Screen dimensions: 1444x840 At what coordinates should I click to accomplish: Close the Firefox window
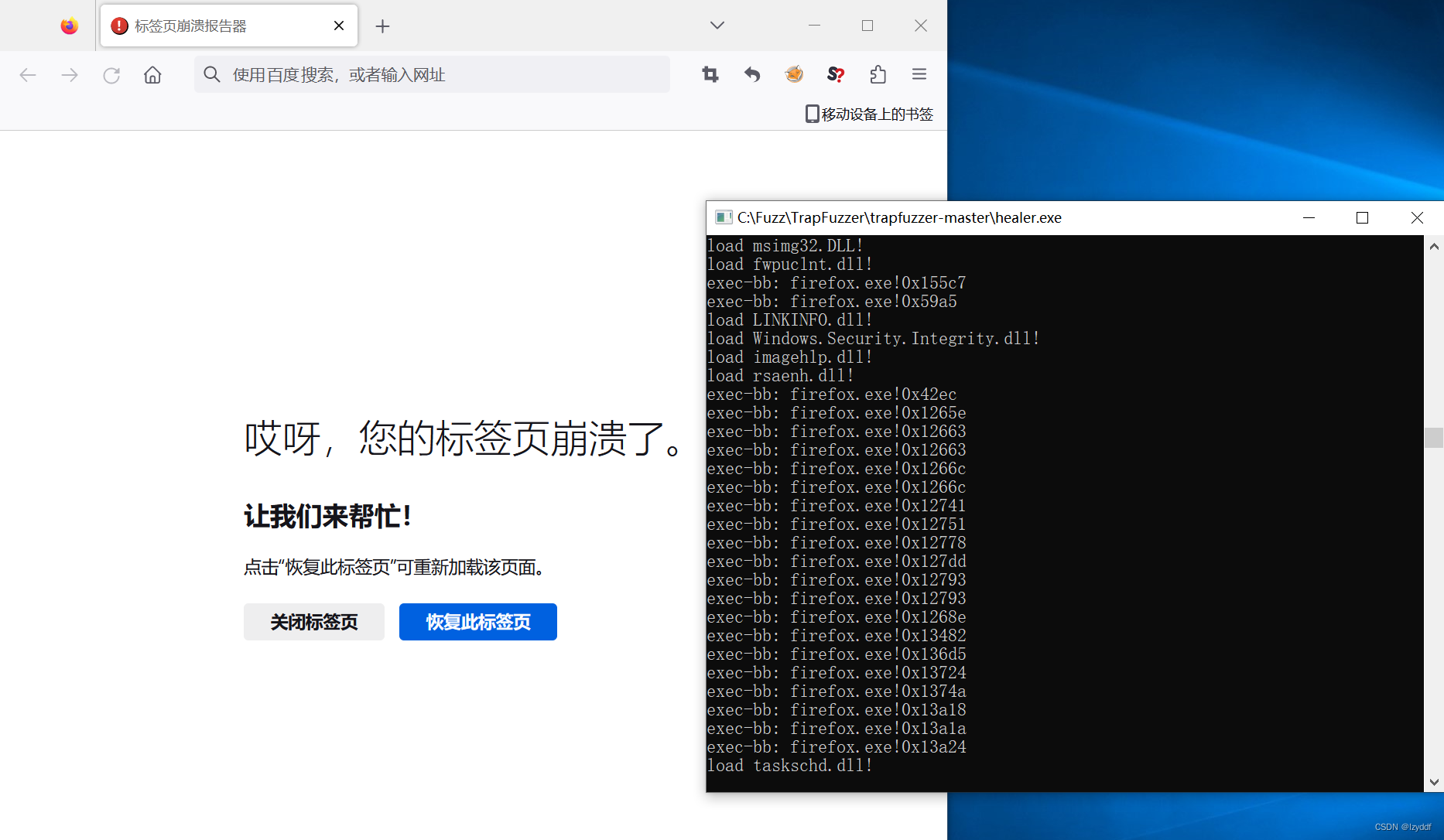(921, 26)
